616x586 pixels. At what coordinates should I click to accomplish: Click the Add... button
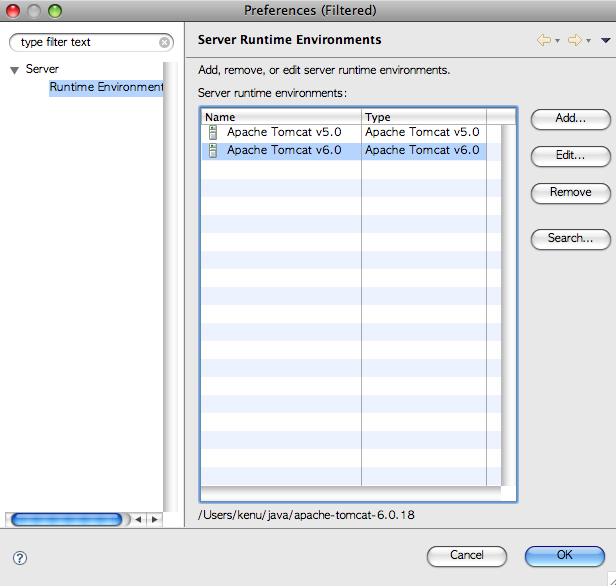(x=570, y=119)
